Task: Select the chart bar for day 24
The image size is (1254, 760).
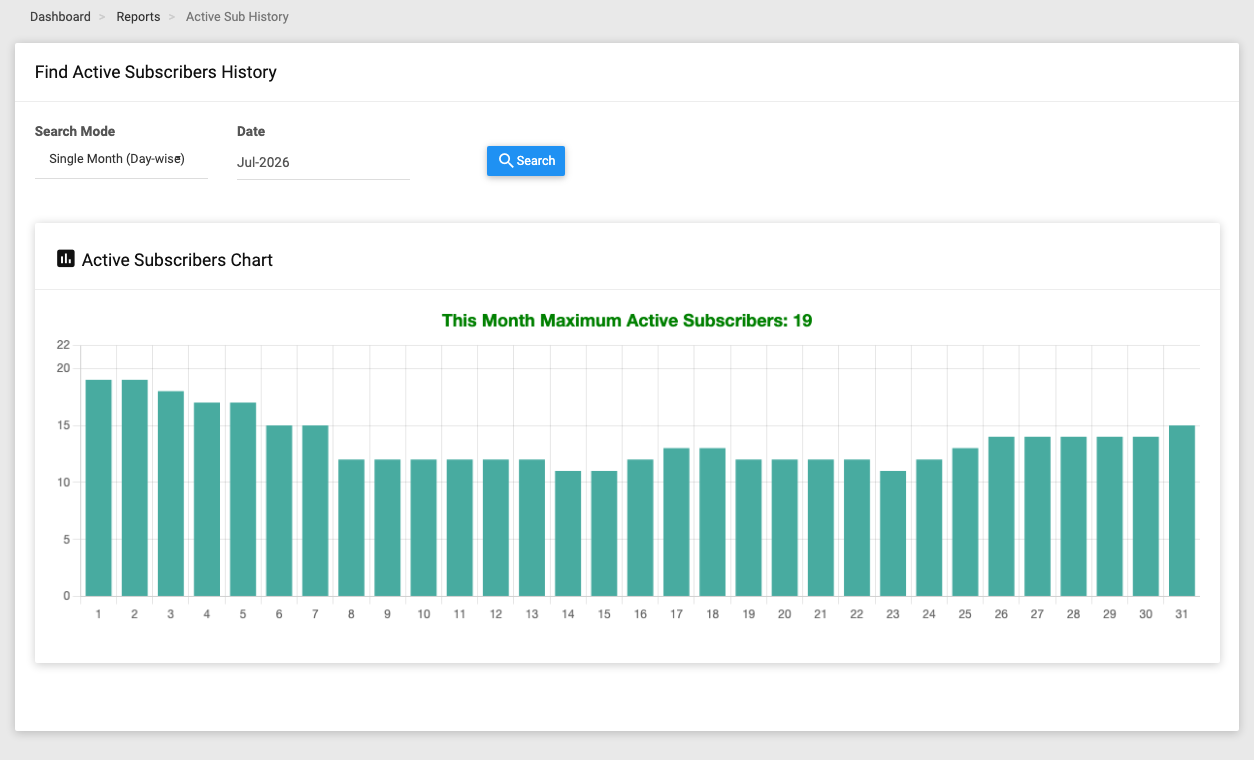Action: tap(929, 528)
